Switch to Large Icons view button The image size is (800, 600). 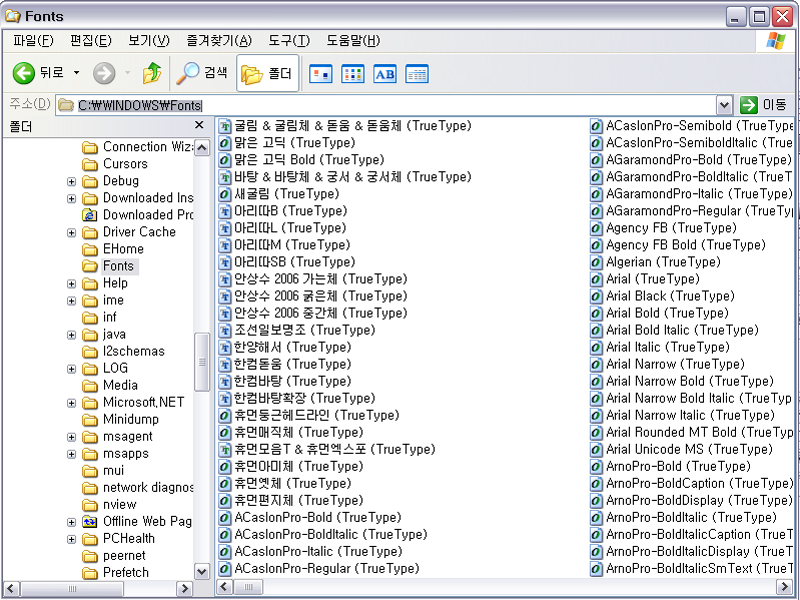321,74
